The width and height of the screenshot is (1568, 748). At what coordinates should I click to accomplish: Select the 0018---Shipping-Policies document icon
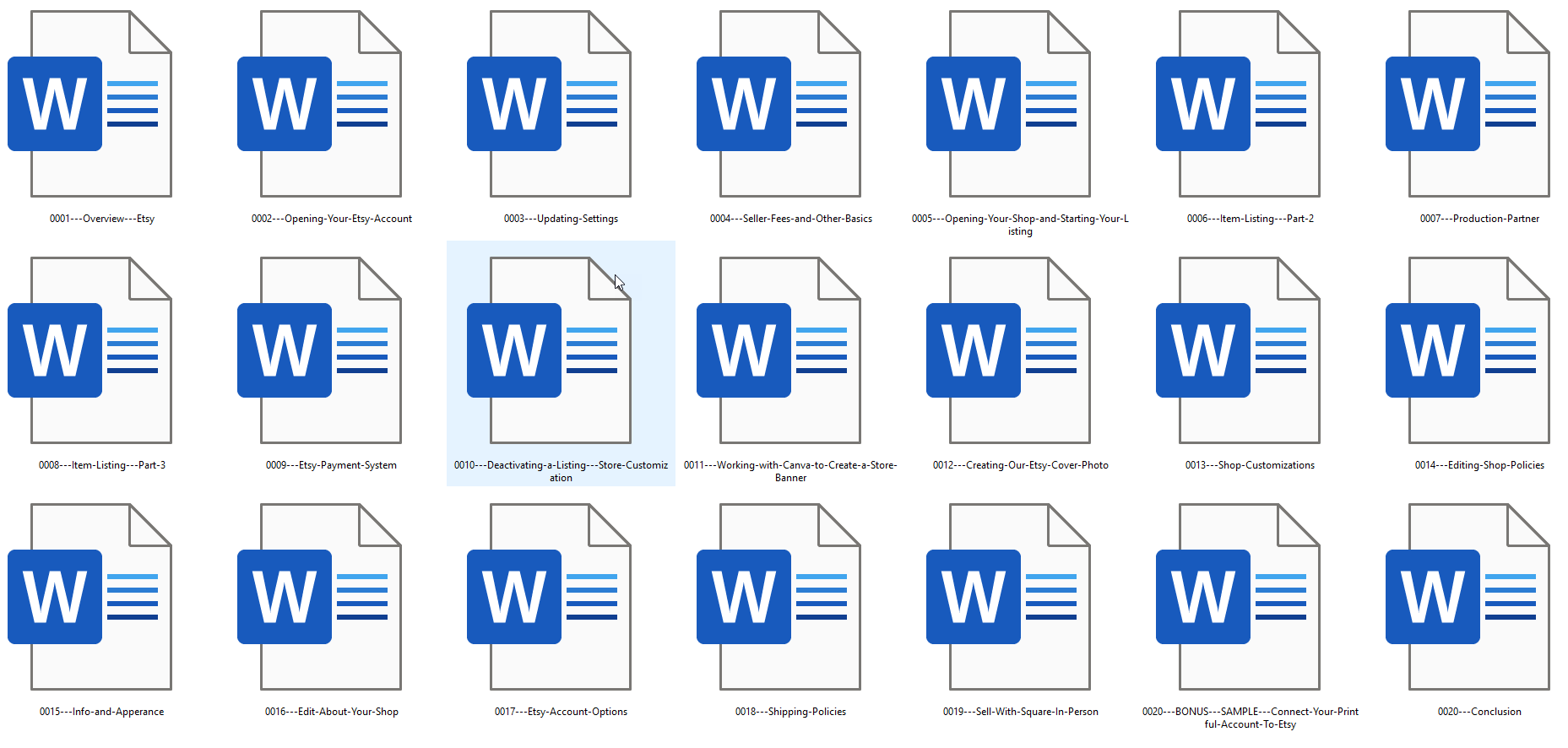click(x=779, y=597)
